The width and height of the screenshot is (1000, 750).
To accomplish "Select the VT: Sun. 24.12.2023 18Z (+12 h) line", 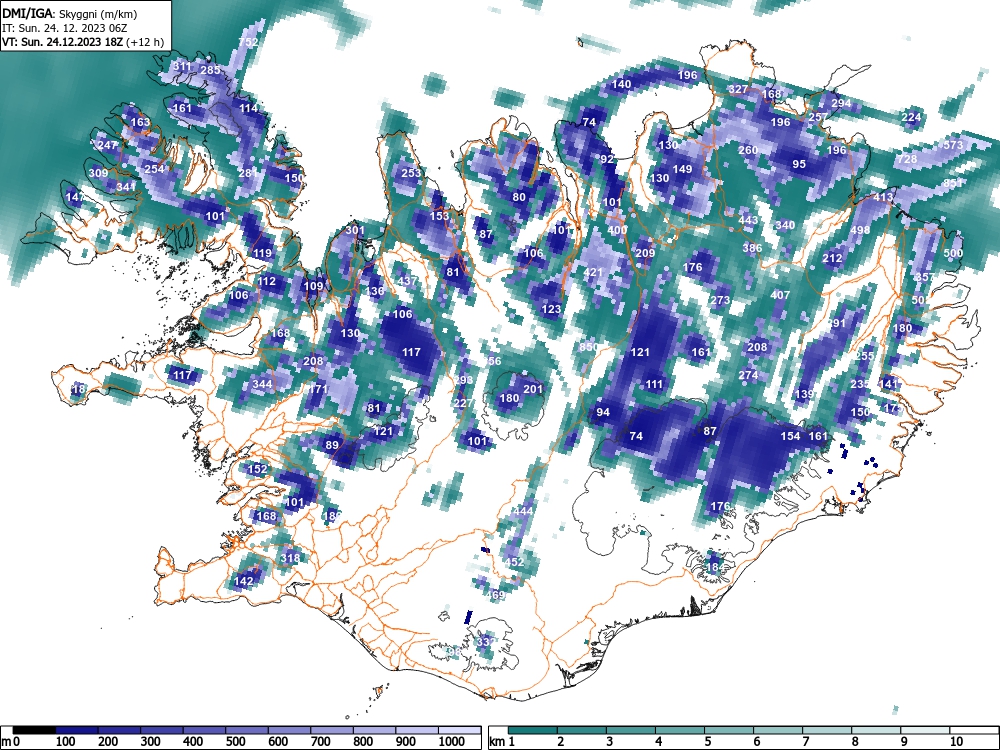I will [83, 43].
